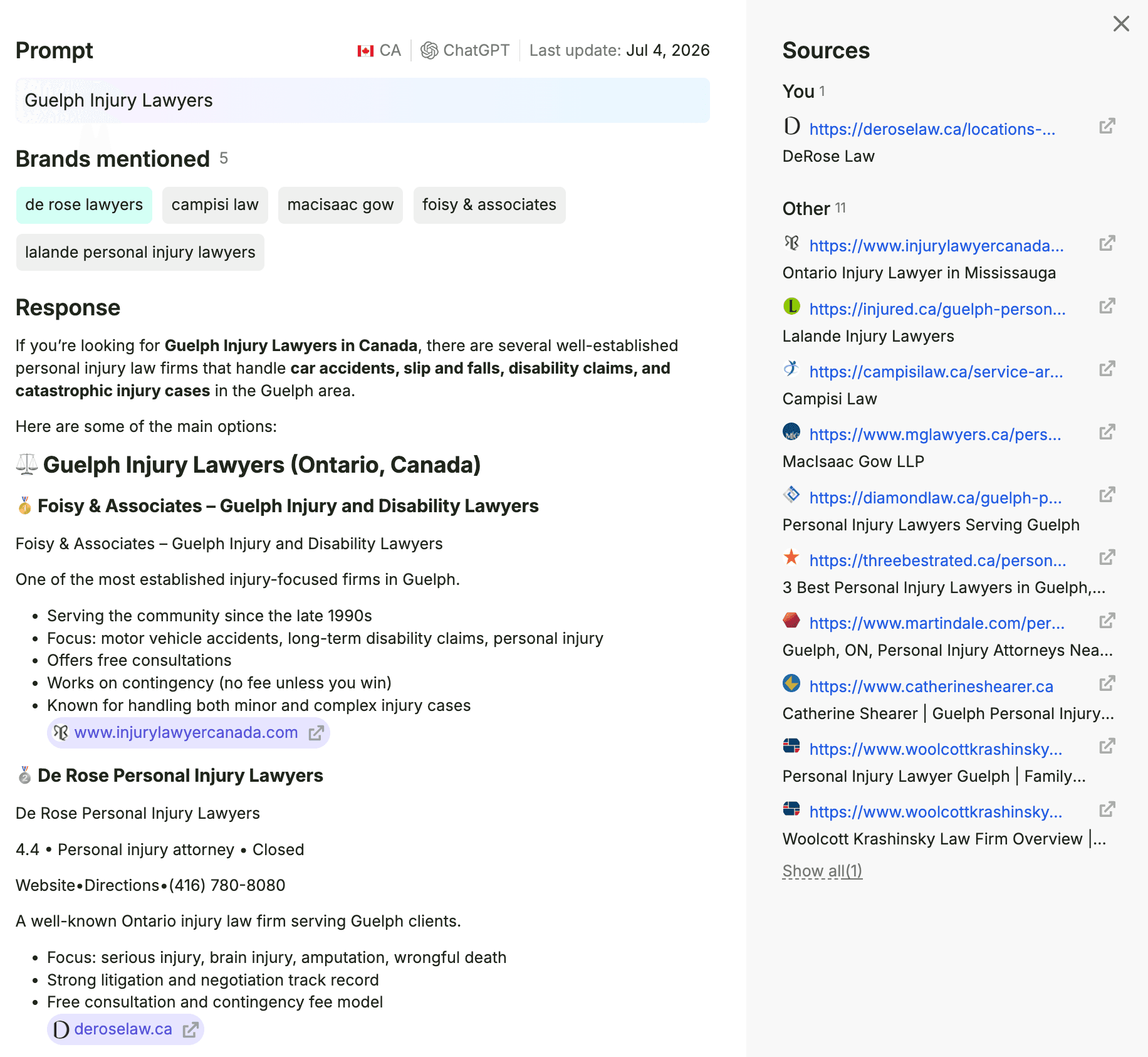
Task: Open external icon beside Woolcott Krashinsky Law Firm Overview
Action: (1107, 809)
